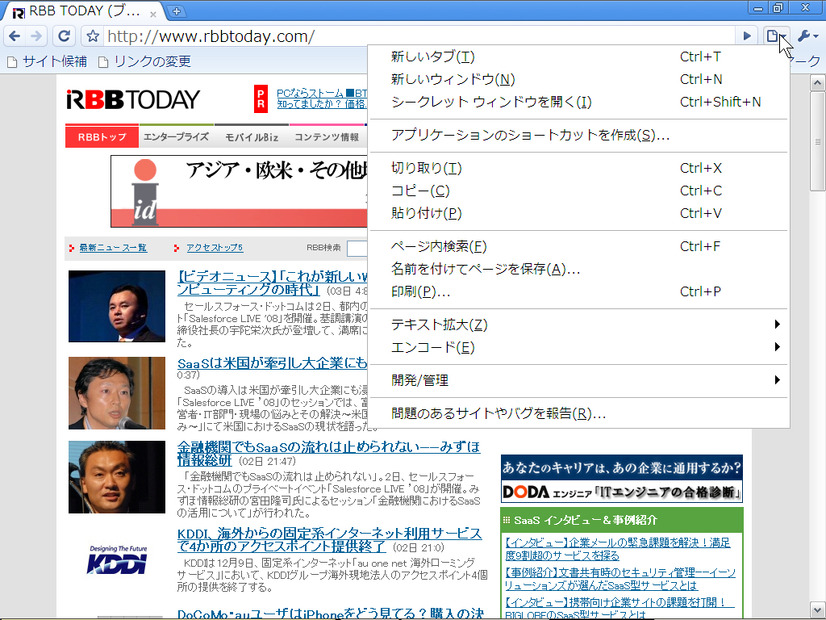Choose ページ内検索(F) menu item
This screenshot has height=620, width=826.
(x=578, y=246)
